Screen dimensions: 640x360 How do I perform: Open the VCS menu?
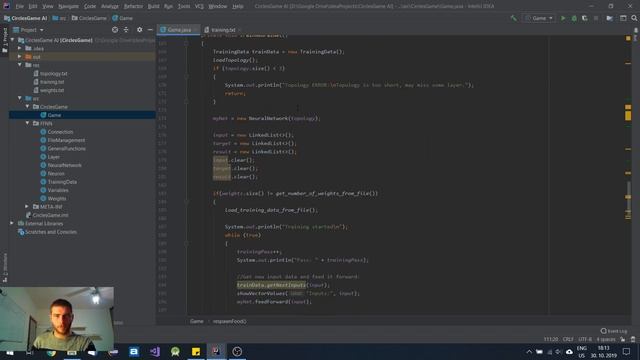point(199,7)
